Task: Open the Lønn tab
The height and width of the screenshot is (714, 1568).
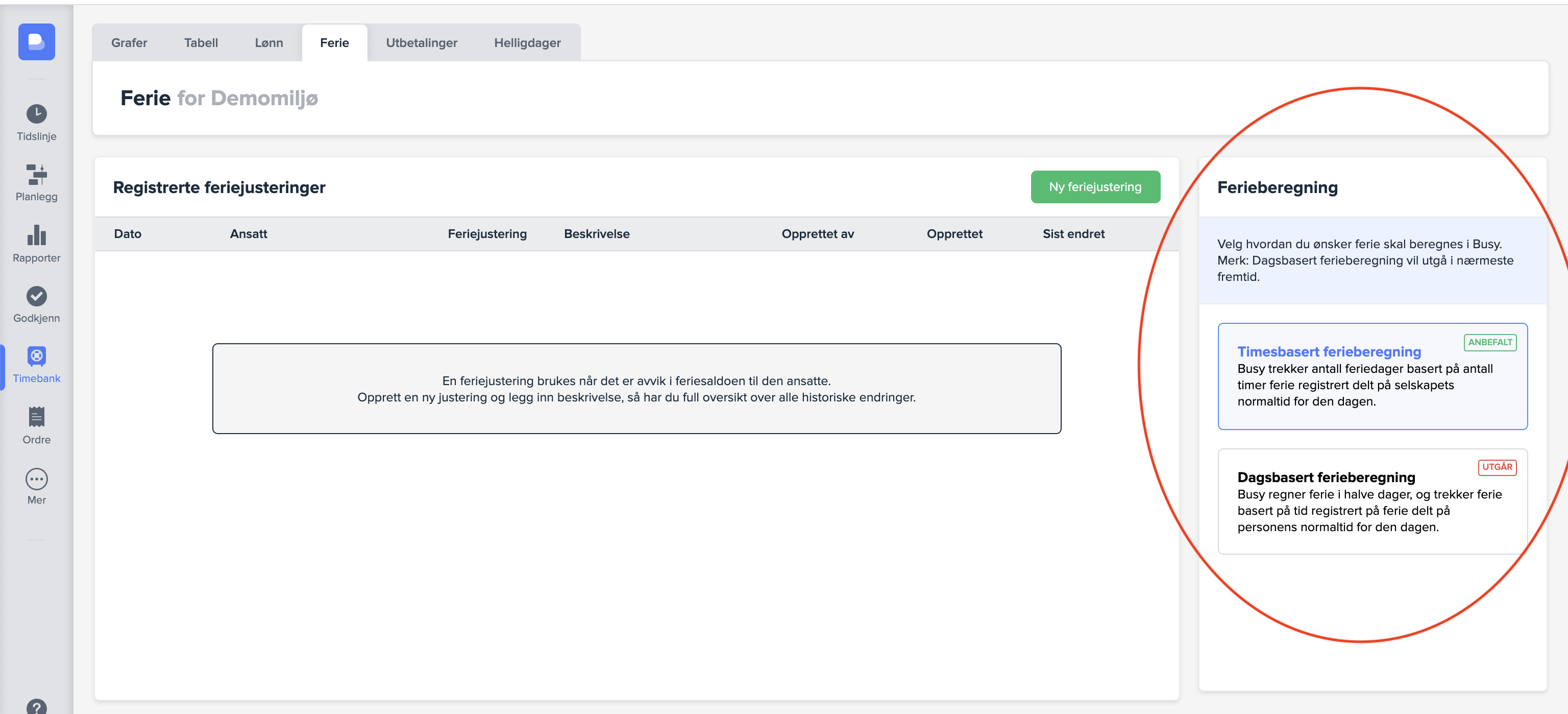Action: click(x=268, y=42)
